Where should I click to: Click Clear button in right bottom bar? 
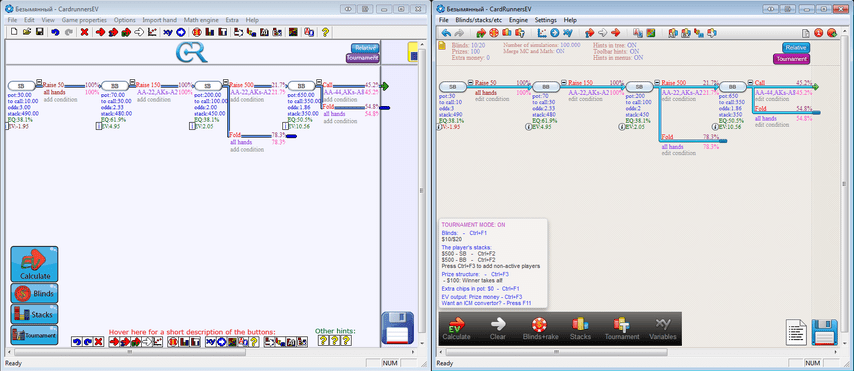pyautogui.click(x=498, y=329)
